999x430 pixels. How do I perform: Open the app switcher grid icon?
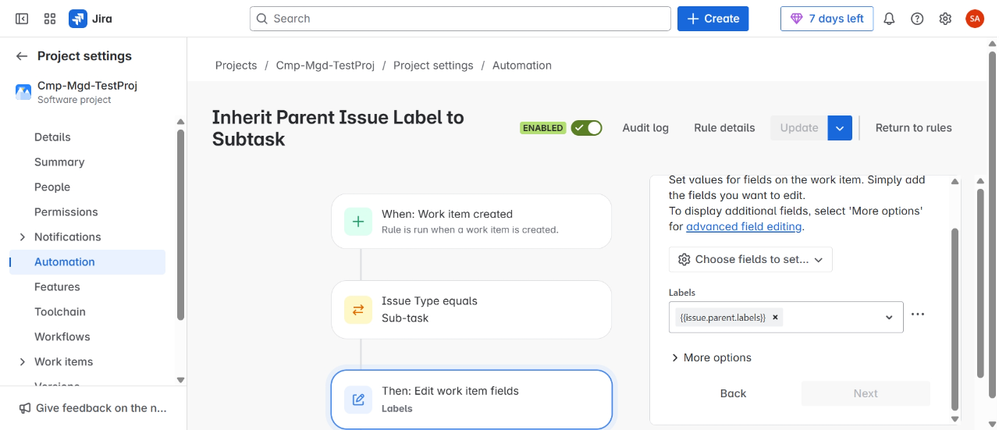point(50,19)
